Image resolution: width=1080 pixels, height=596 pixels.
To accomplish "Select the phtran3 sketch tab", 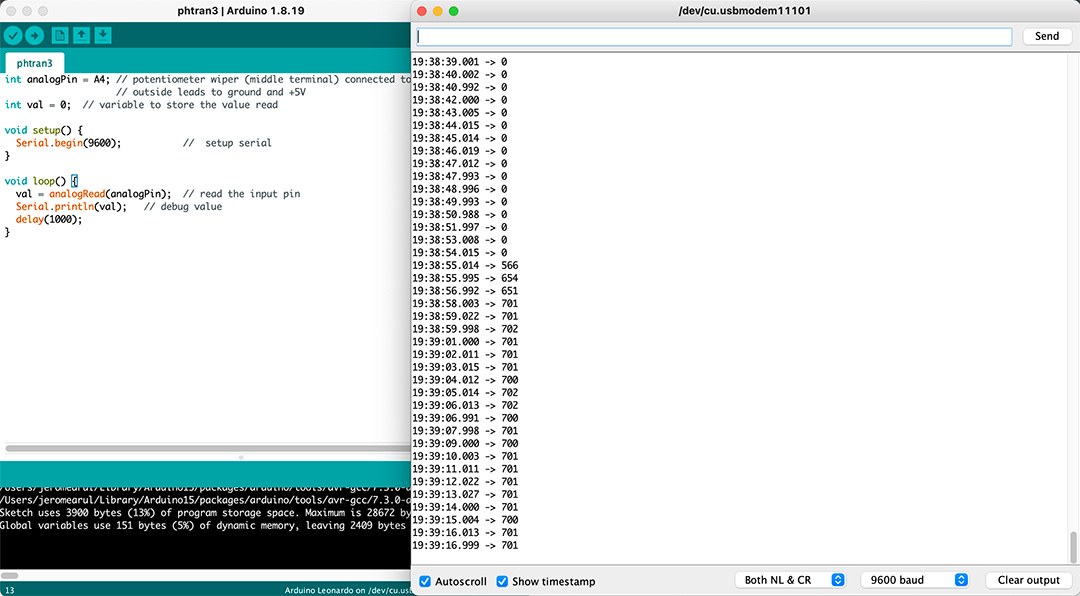I will [x=34, y=63].
